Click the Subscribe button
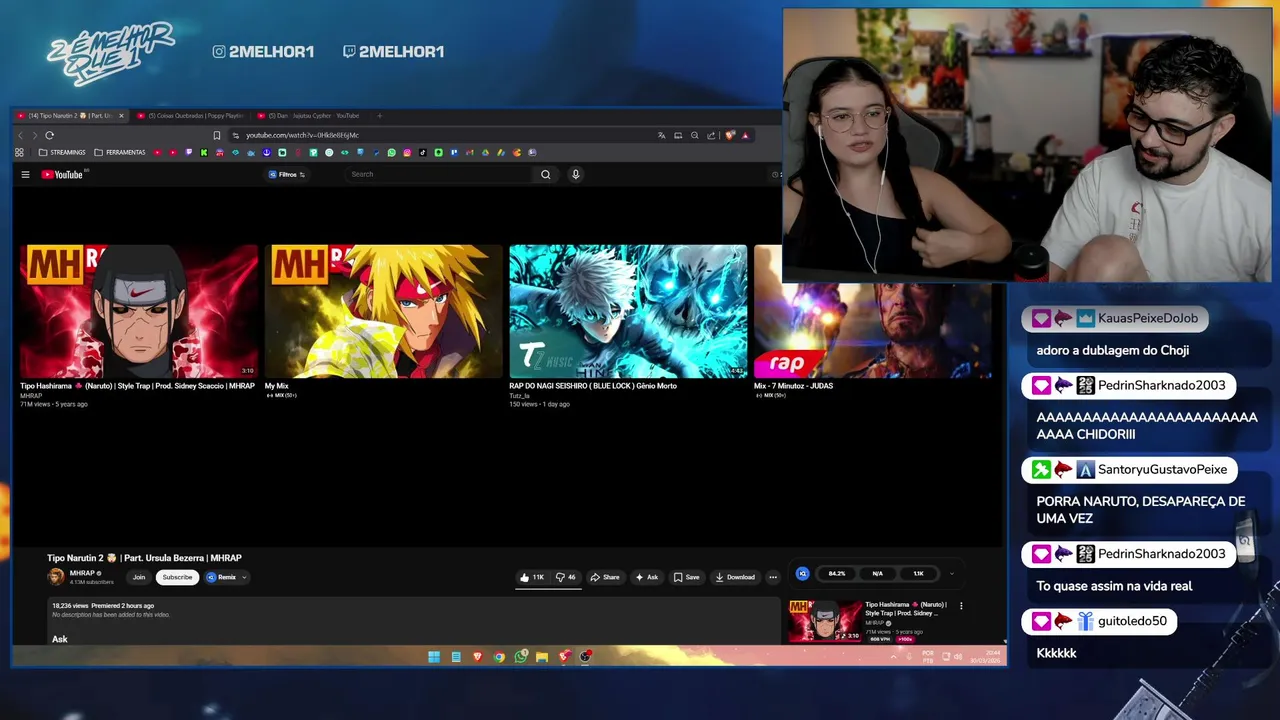The width and height of the screenshot is (1280, 720). (177, 577)
